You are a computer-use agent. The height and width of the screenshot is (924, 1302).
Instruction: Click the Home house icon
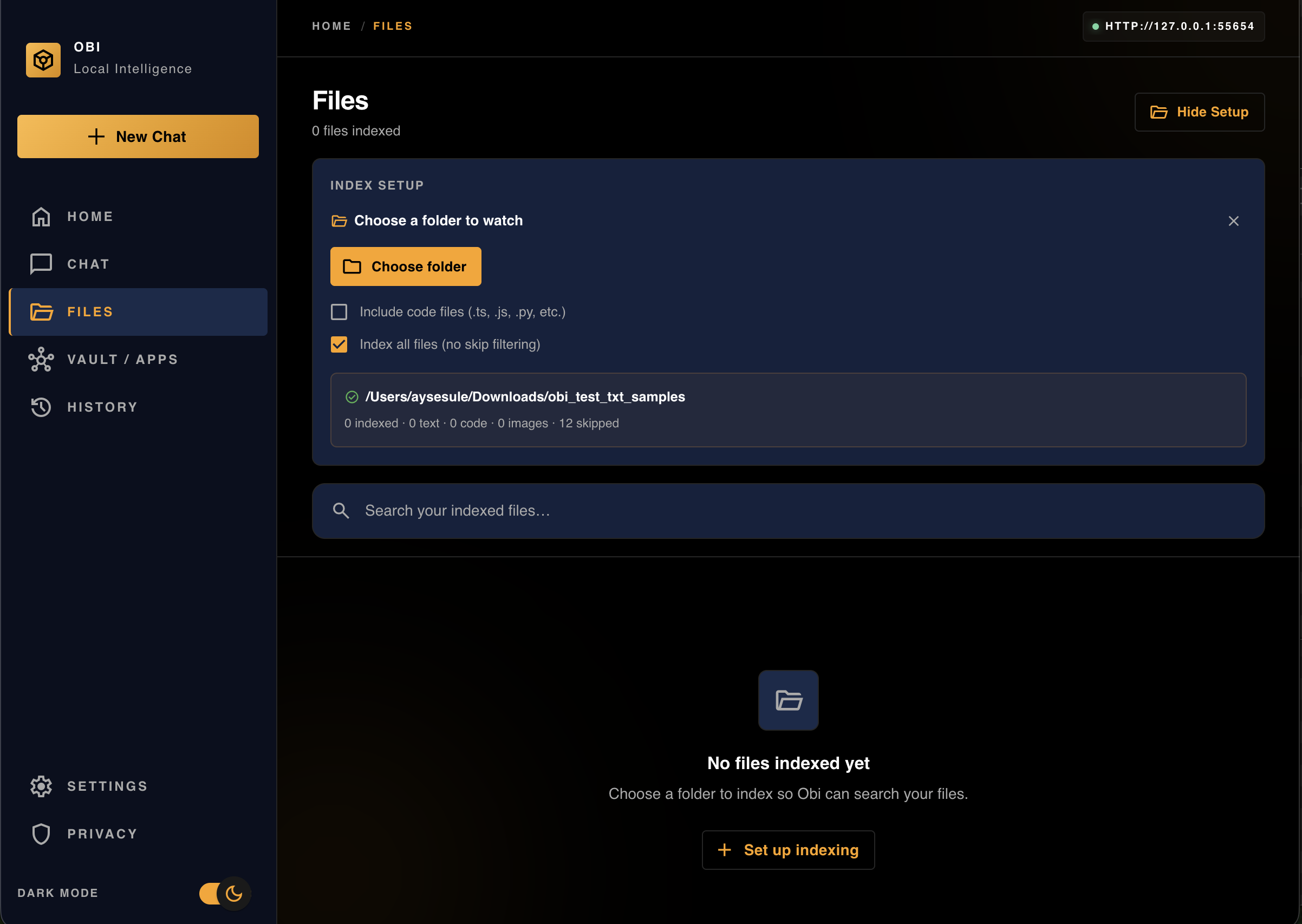[x=41, y=217]
